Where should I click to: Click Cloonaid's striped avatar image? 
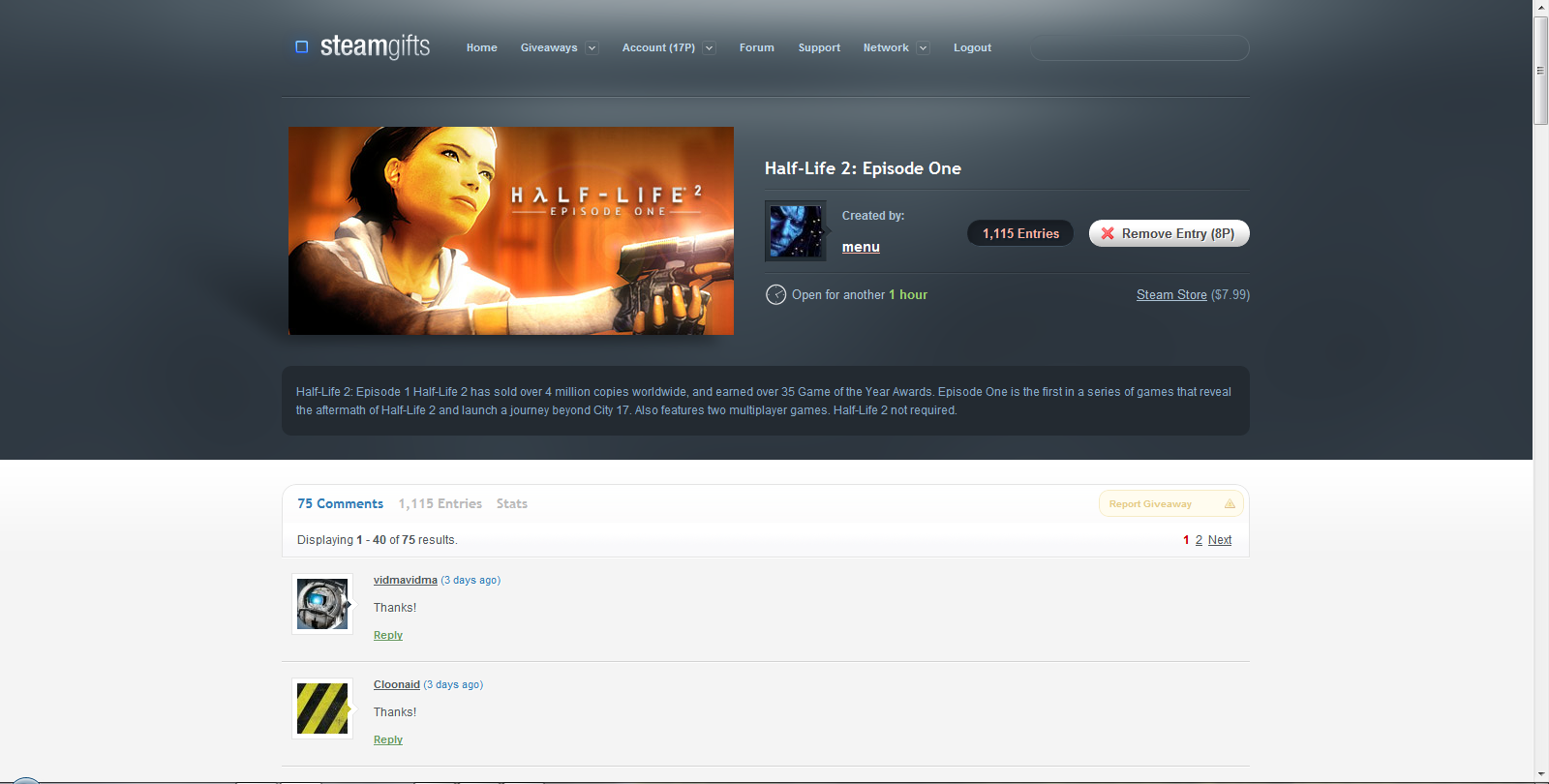click(x=322, y=709)
